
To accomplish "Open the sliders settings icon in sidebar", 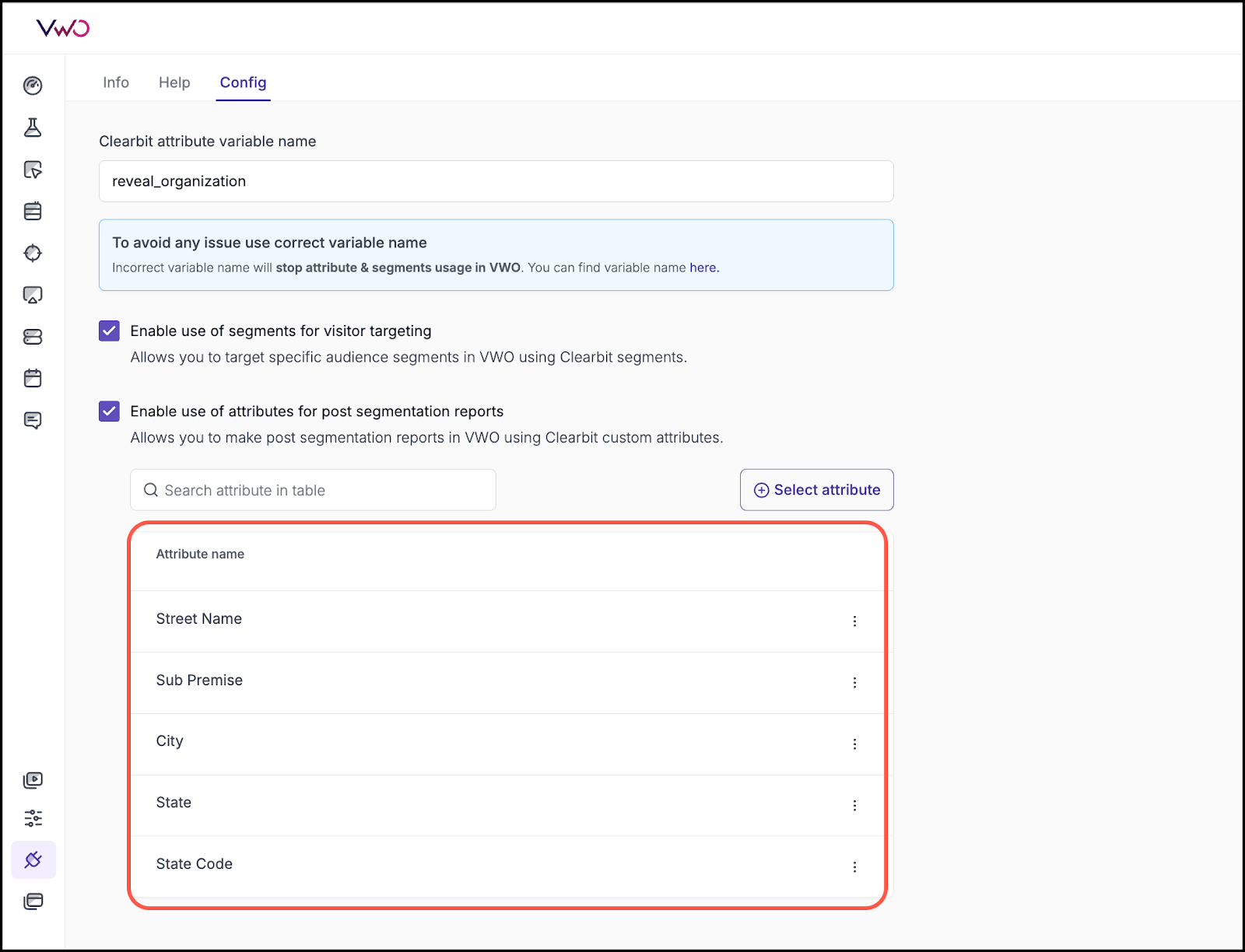I will point(33,818).
